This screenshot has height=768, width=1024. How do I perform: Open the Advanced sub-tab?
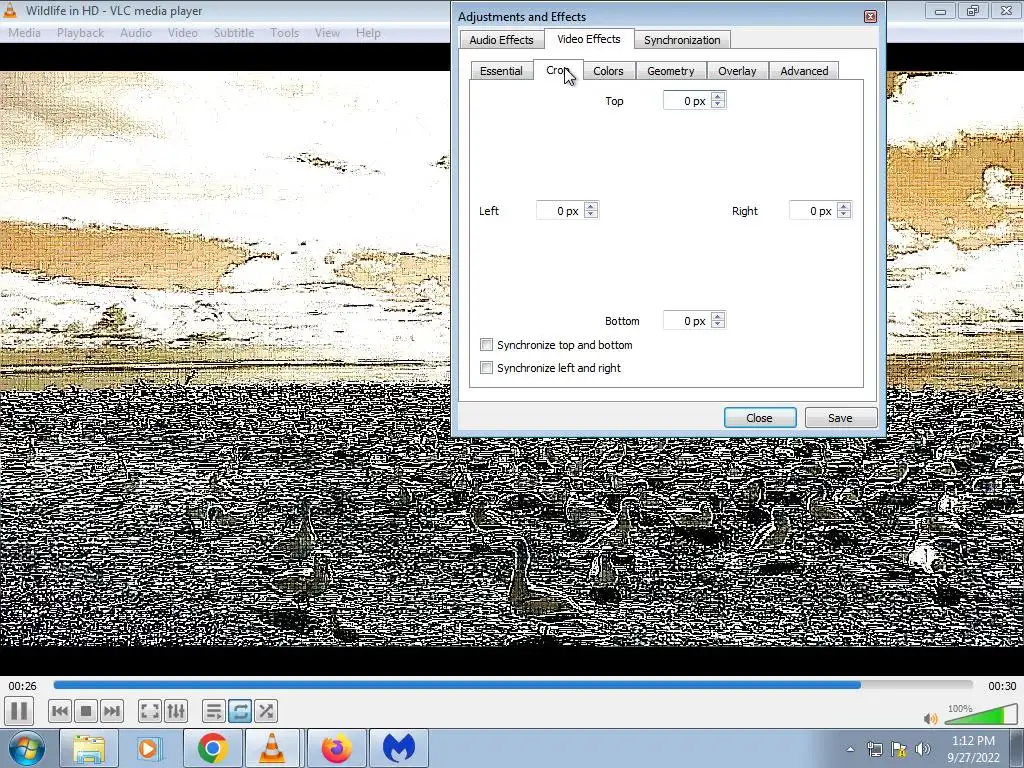pos(804,71)
